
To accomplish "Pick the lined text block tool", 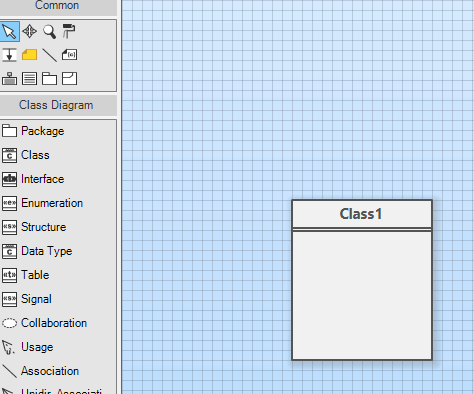I will 29,79.
